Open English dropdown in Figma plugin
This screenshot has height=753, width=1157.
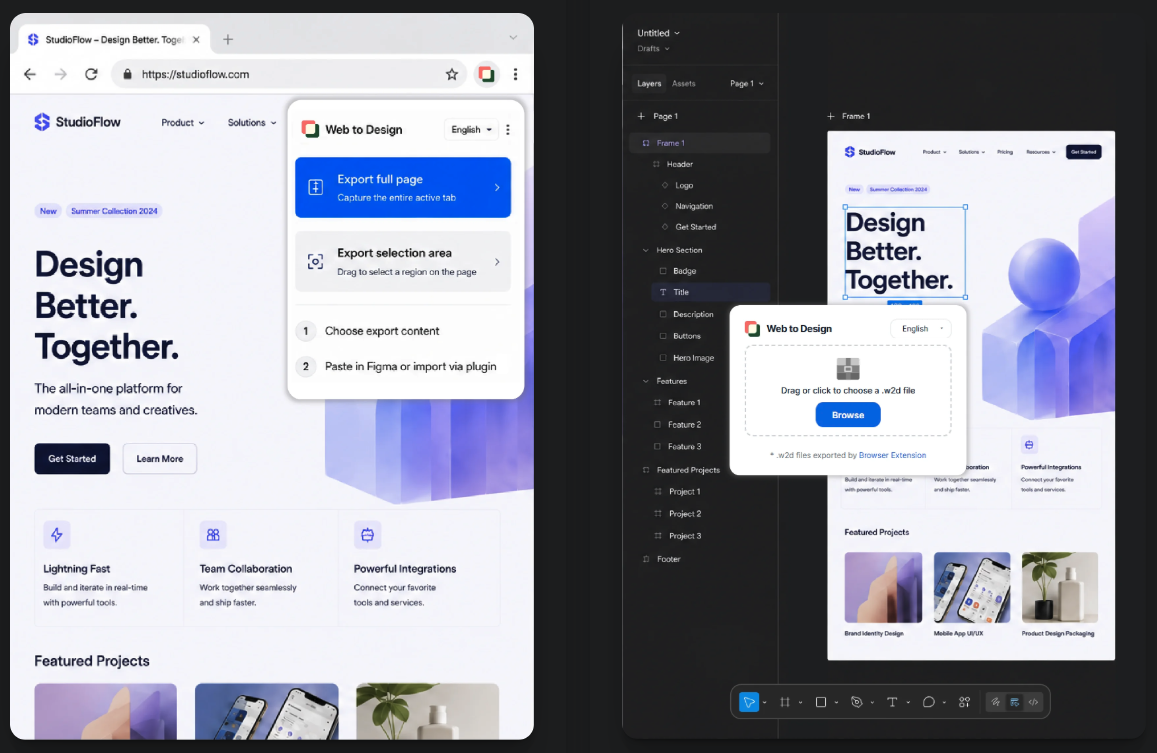(x=920, y=329)
